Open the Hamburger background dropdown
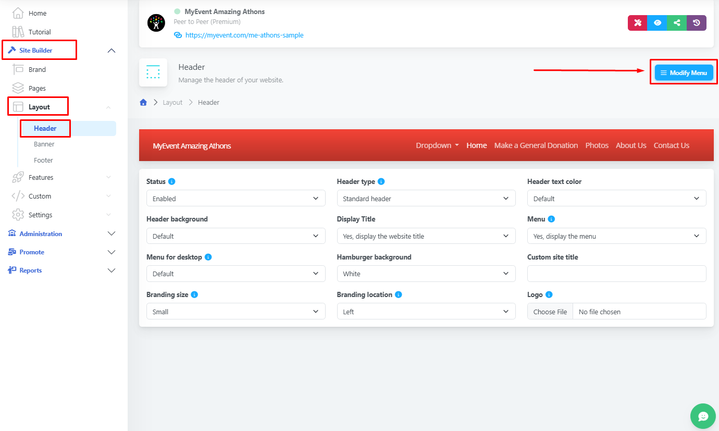 click(x=426, y=274)
